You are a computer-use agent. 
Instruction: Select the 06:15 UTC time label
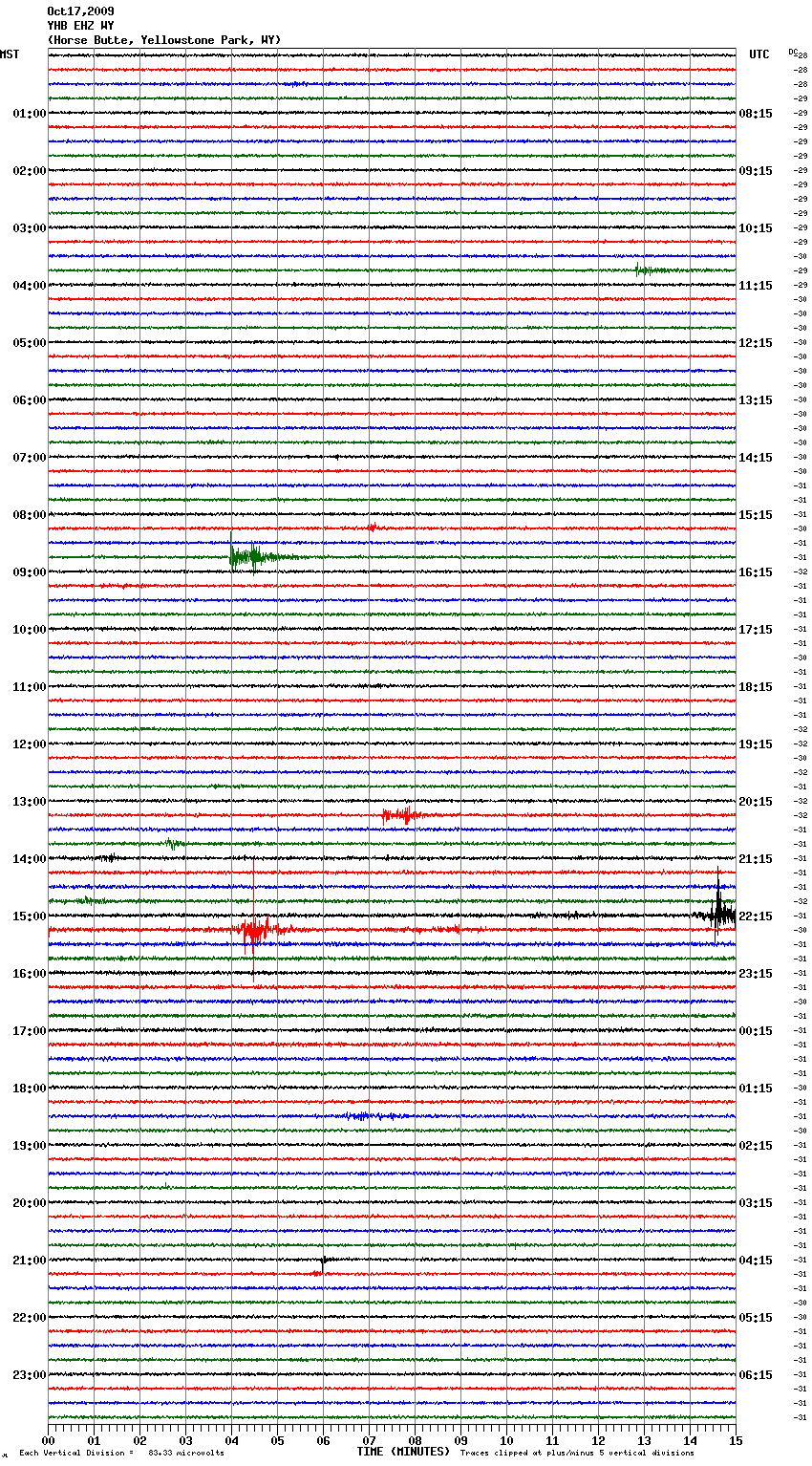coord(756,1375)
